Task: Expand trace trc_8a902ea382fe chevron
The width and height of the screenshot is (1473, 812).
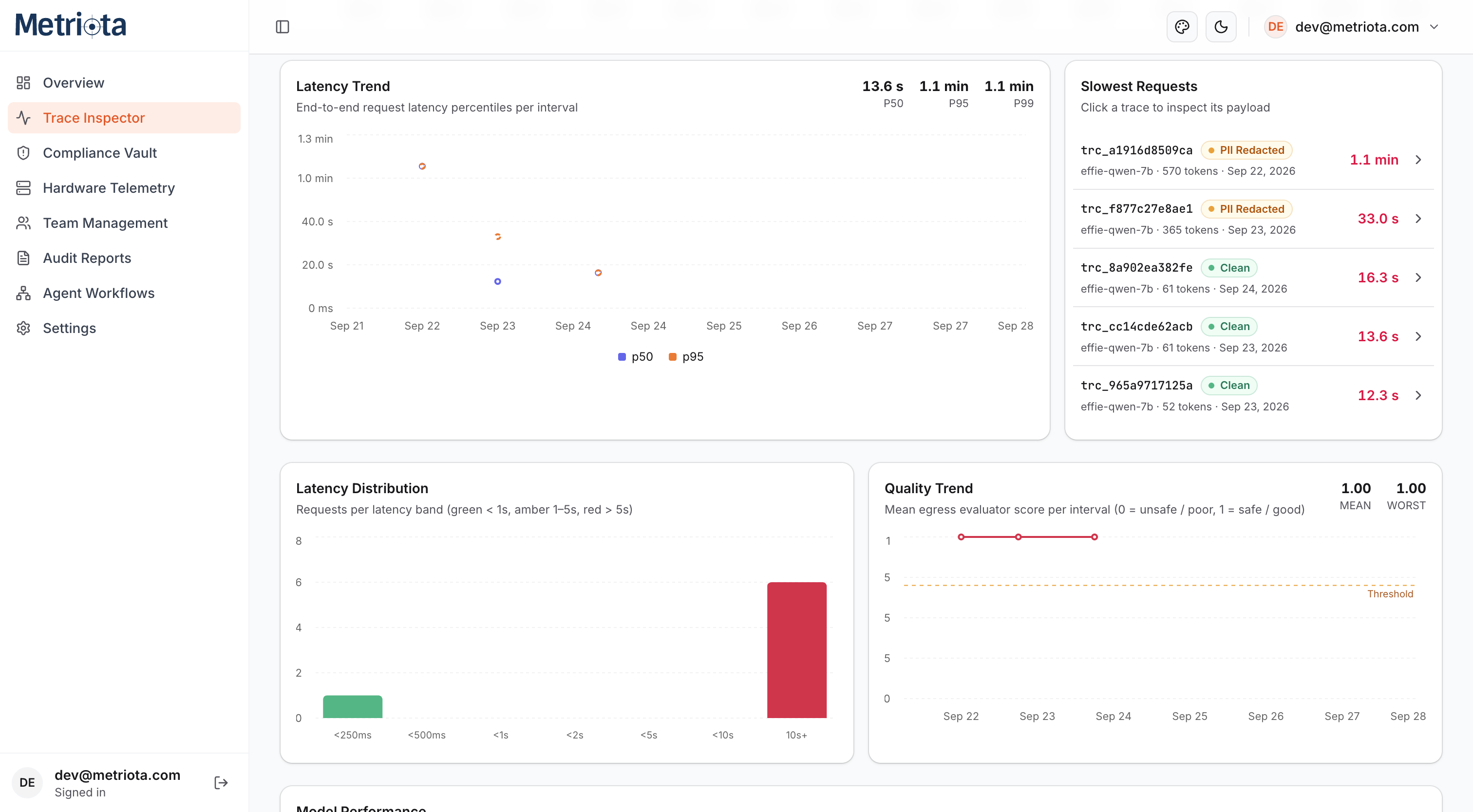Action: click(x=1418, y=277)
